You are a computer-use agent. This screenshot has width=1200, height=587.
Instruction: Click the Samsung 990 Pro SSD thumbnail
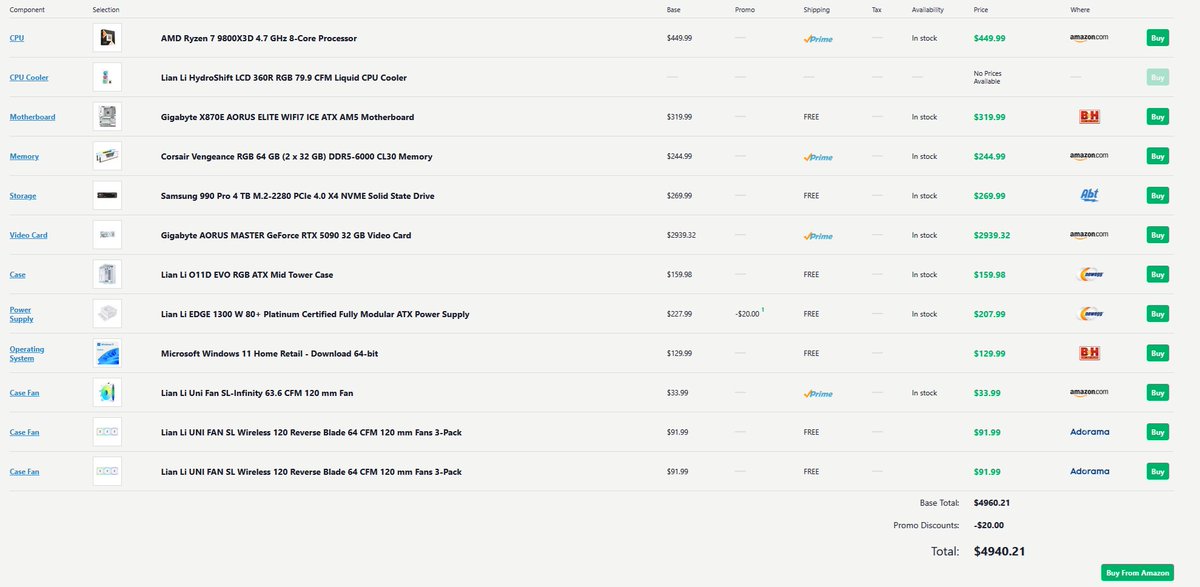[x=107, y=196]
